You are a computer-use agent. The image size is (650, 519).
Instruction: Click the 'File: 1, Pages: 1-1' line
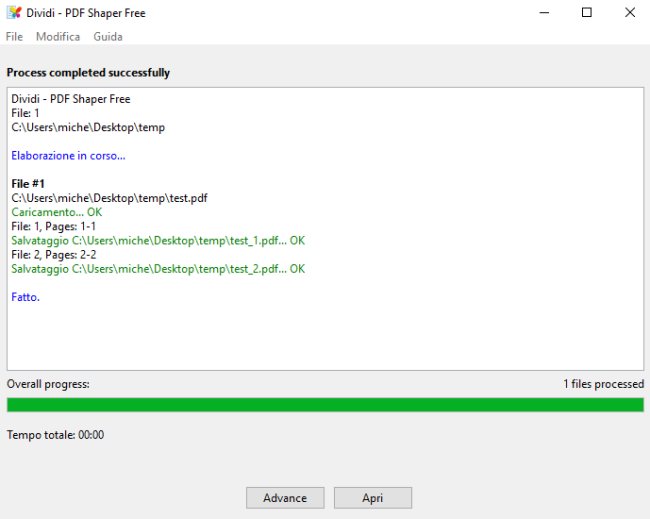pyautogui.click(x=53, y=226)
